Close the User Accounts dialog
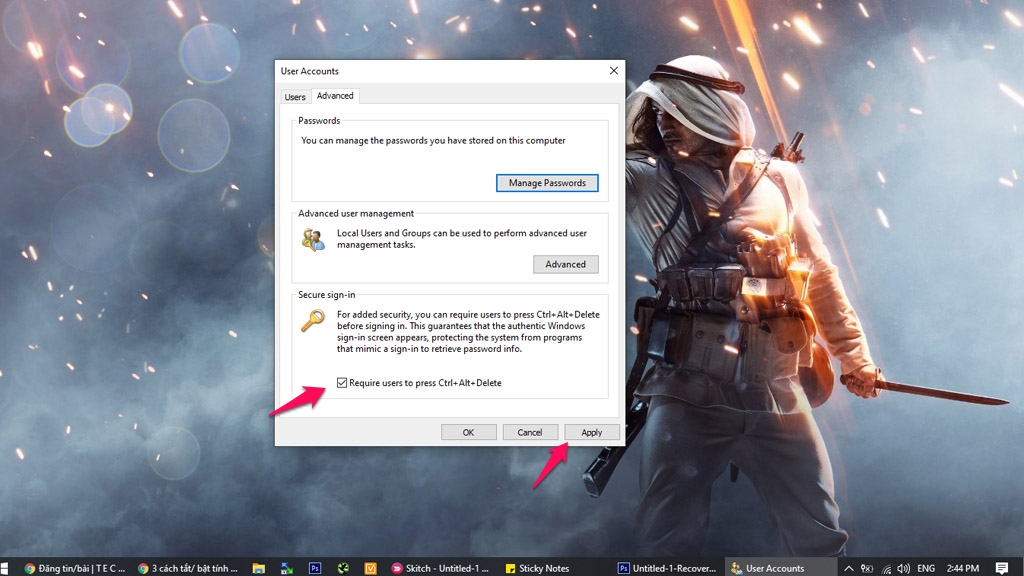The height and width of the screenshot is (576, 1024). coord(613,71)
